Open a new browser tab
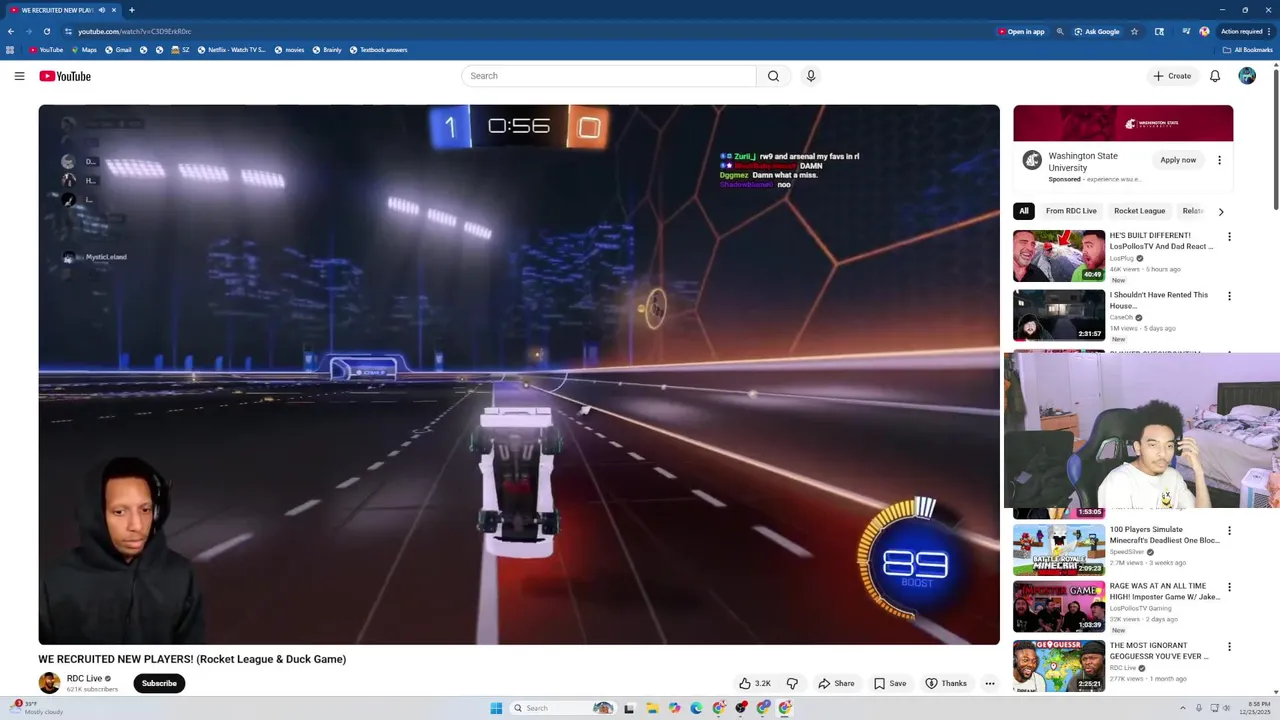 pos(131,10)
